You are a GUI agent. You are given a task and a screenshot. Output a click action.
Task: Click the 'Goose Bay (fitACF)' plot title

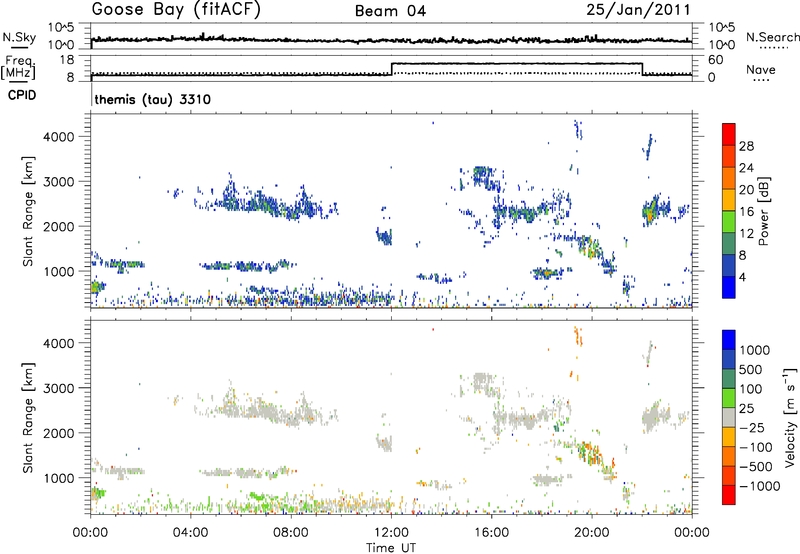(x=176, y=10)
